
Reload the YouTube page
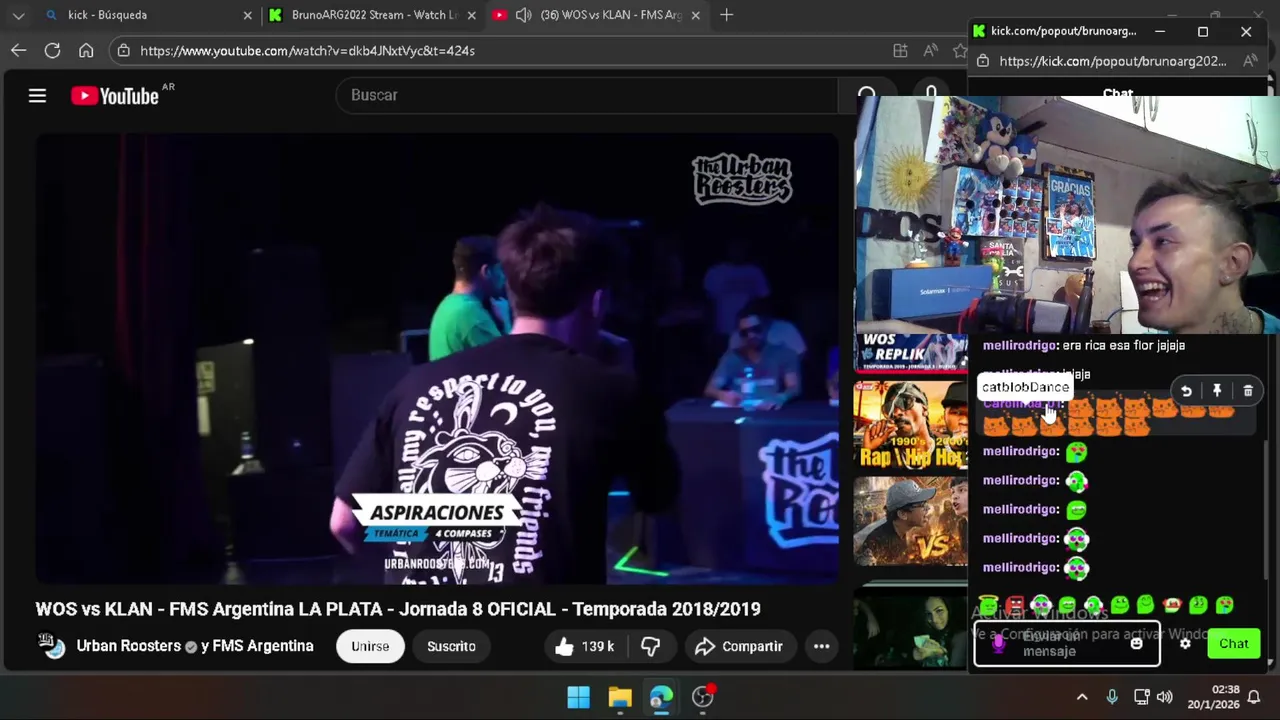click(53, 50)
